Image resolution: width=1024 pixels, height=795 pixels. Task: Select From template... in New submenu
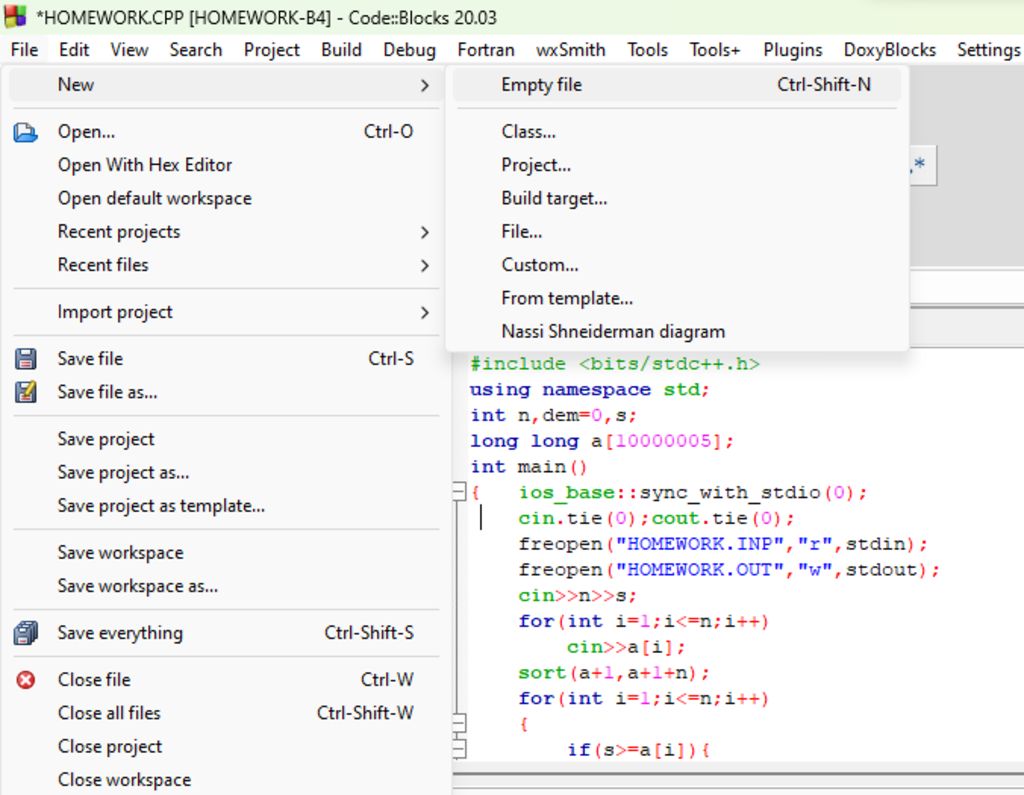tap(567, 298)
